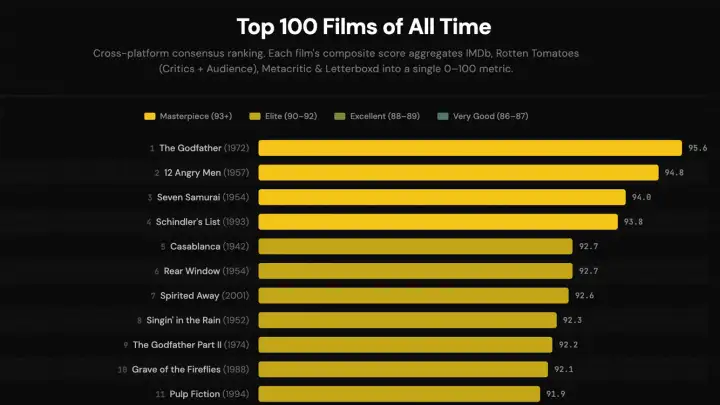The image size is (720, 405).
Task: Click the Pulp Fiction (1994) bar
Action: 399,393
